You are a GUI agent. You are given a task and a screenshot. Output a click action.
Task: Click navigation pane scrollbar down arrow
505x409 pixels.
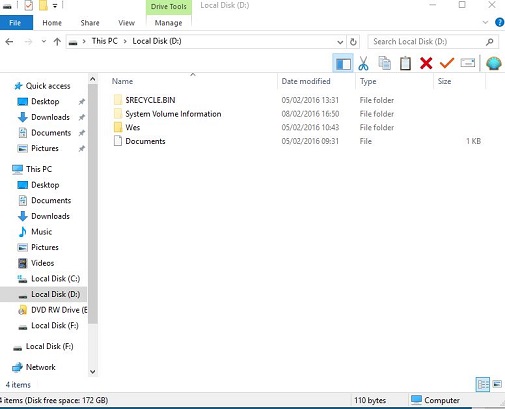[93, 372]
